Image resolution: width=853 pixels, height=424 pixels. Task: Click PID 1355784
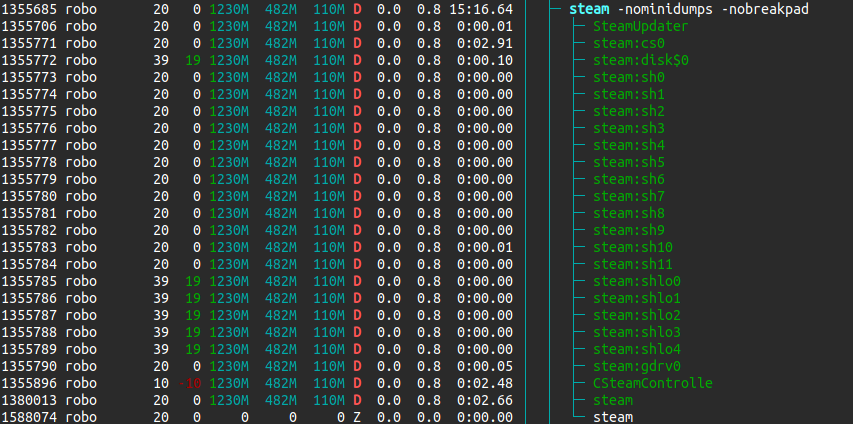tap(29, 264)
